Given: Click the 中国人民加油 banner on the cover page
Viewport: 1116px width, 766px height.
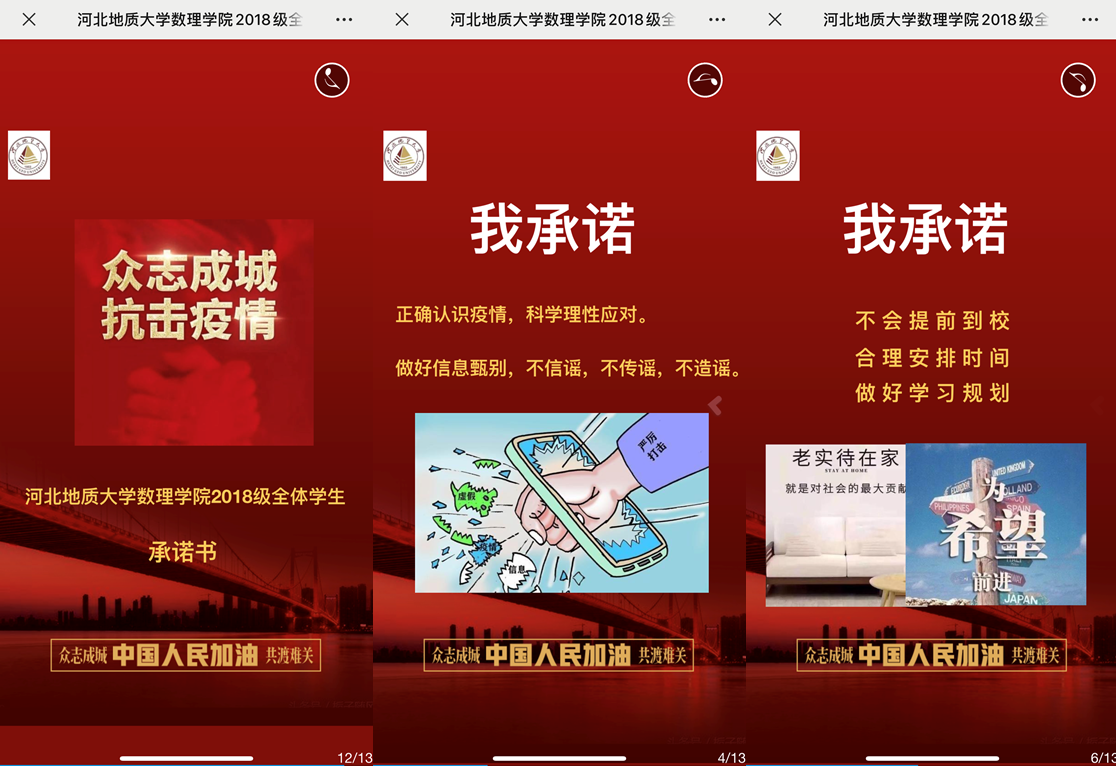Looking at the screenshot, I should click(186, 655).
